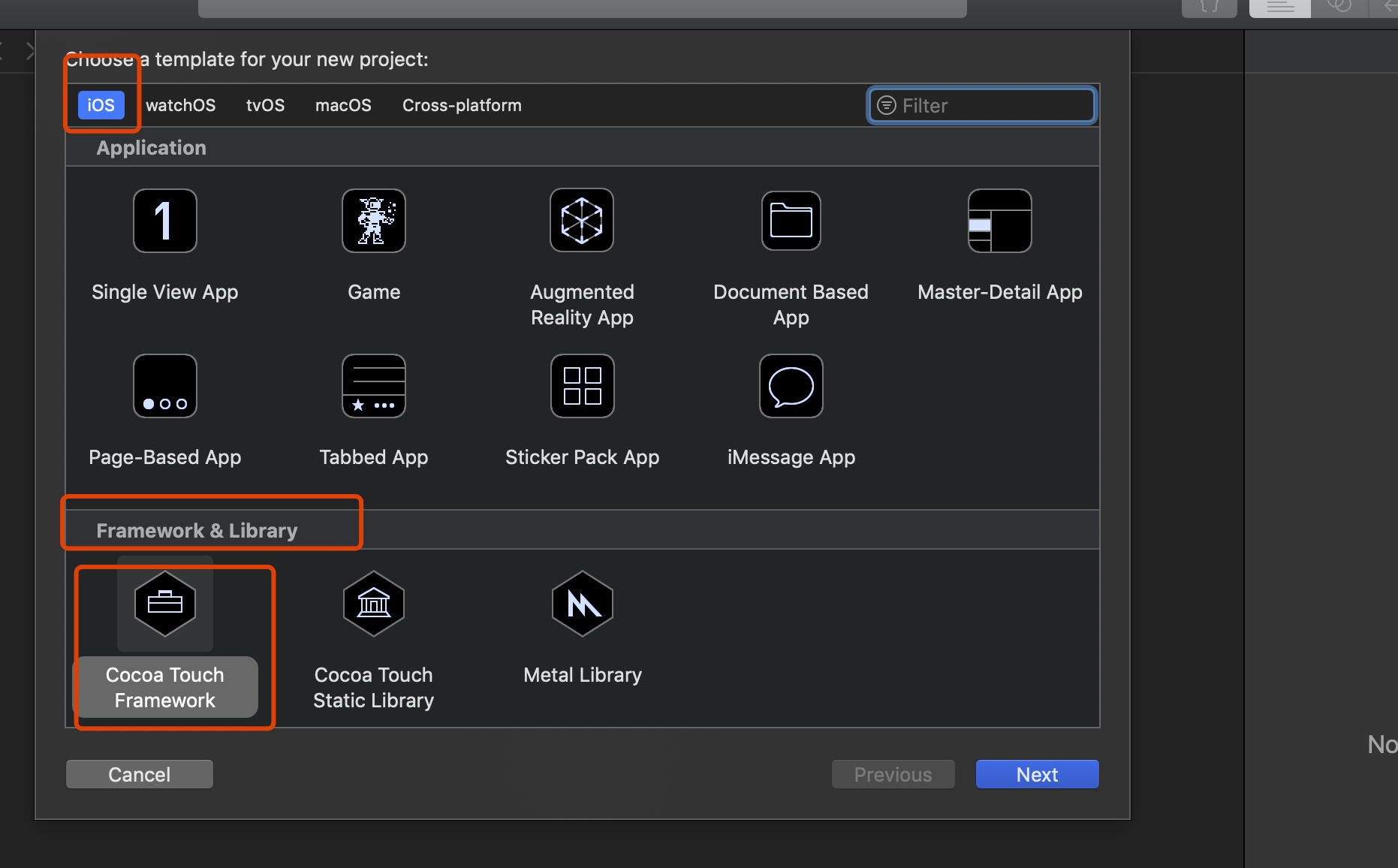1398x868 pixels.
Task: Open the tvOS platform tab
Action: [x=266, y=105]
